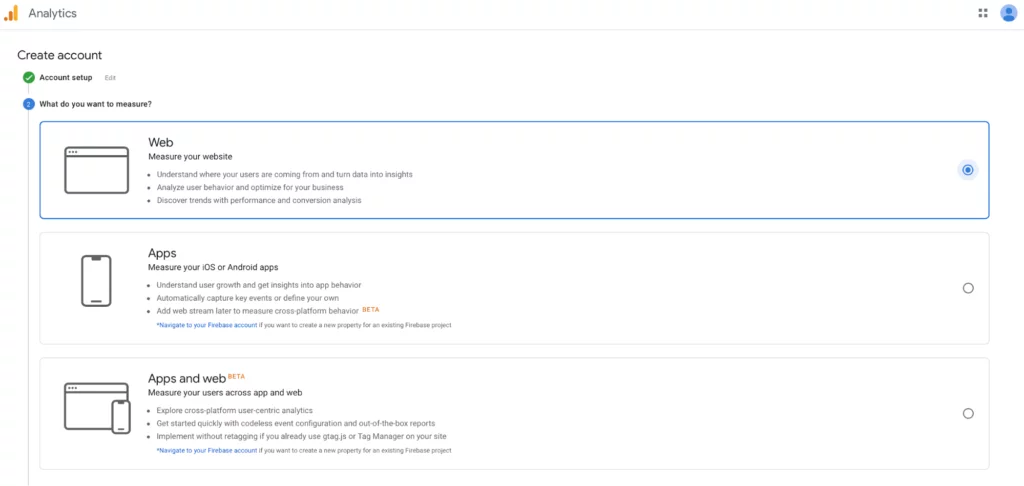Screen dimensions: 1024x486
Task: Click the Apps and web devices illustration
Action: 97,408
